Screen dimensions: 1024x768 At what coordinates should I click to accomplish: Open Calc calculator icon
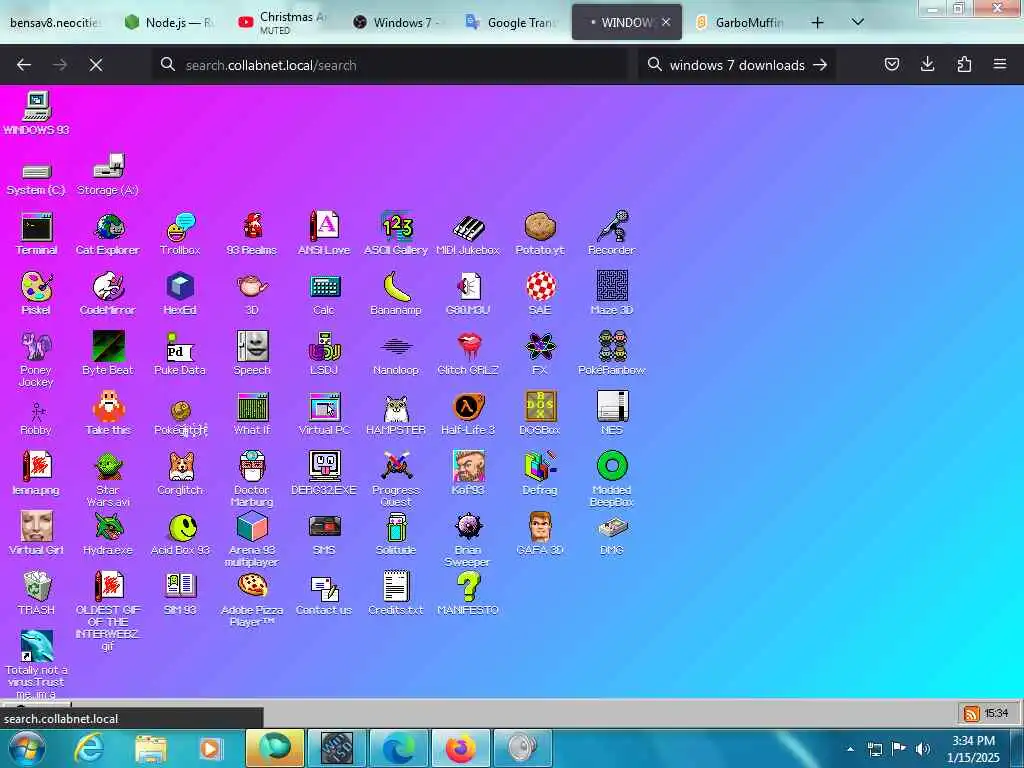pyautogui.click(x=324, y=293)
